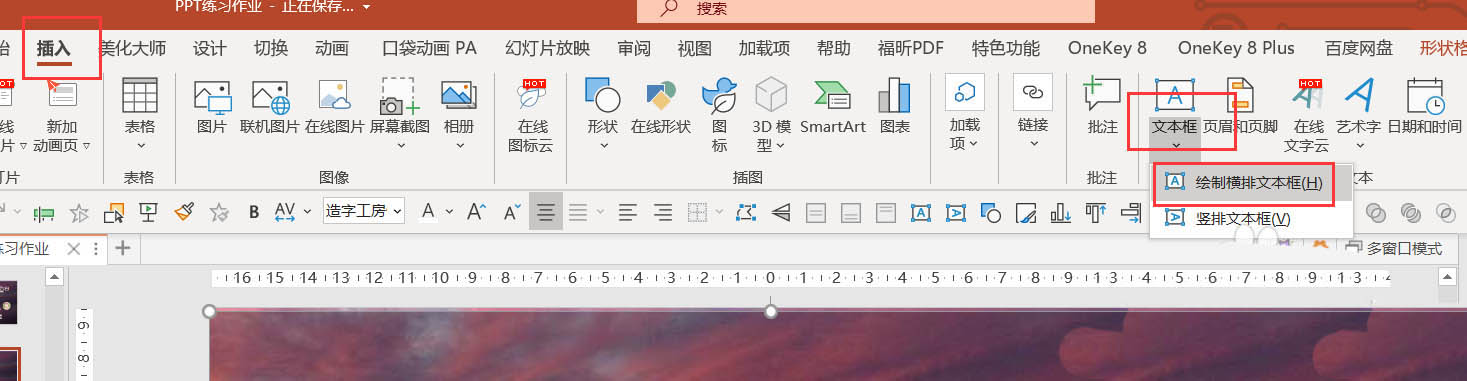Viewport: 1467px width, 381px height.
Task: Open the 审阅 review tab
Action: pyautogui.click(x=634, y=48)
